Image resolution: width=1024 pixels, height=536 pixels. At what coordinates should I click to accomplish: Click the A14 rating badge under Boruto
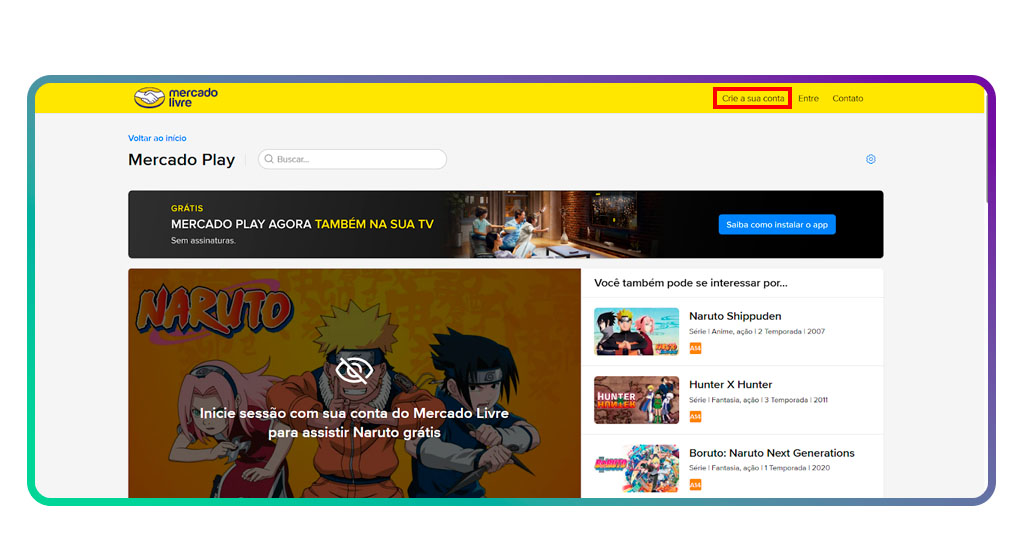695,484
